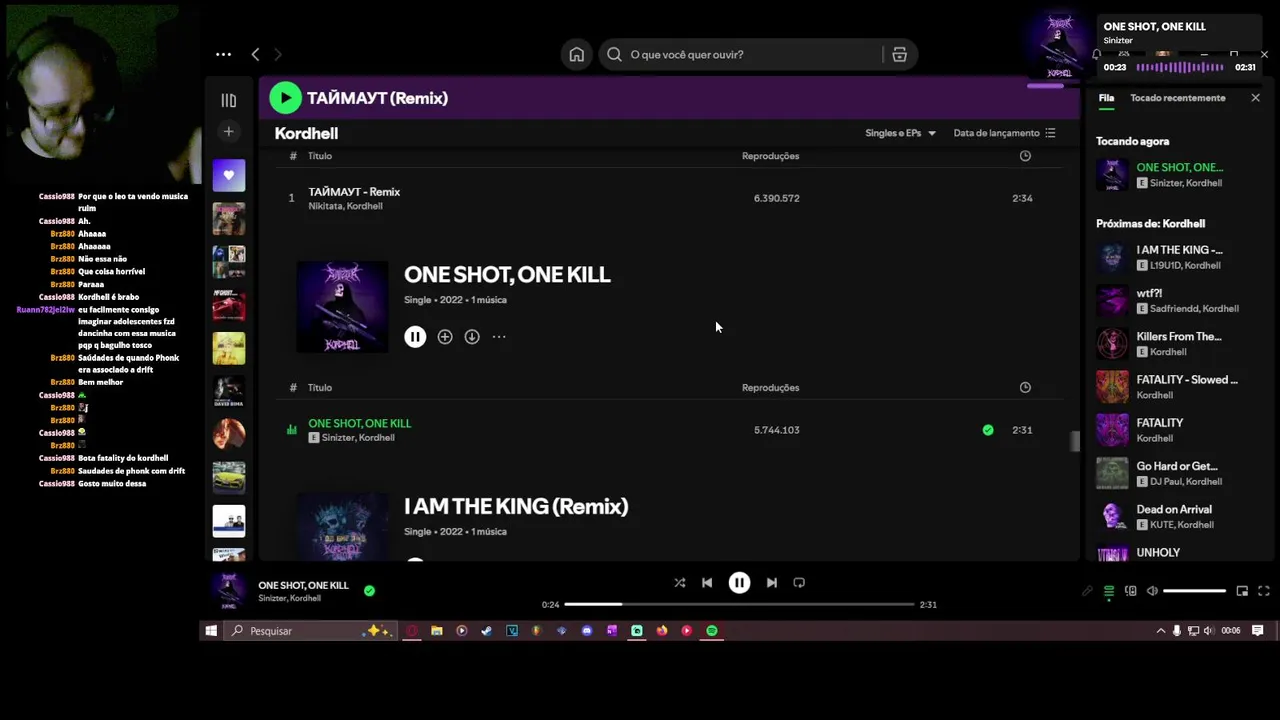
Task: Open Firefox from the taskbar
Action: (662, 631)
